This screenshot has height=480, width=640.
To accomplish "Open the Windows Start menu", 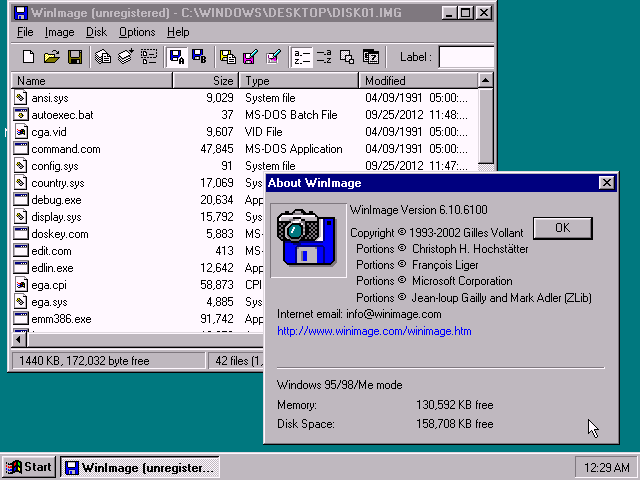I will click(x=29, y=467).
